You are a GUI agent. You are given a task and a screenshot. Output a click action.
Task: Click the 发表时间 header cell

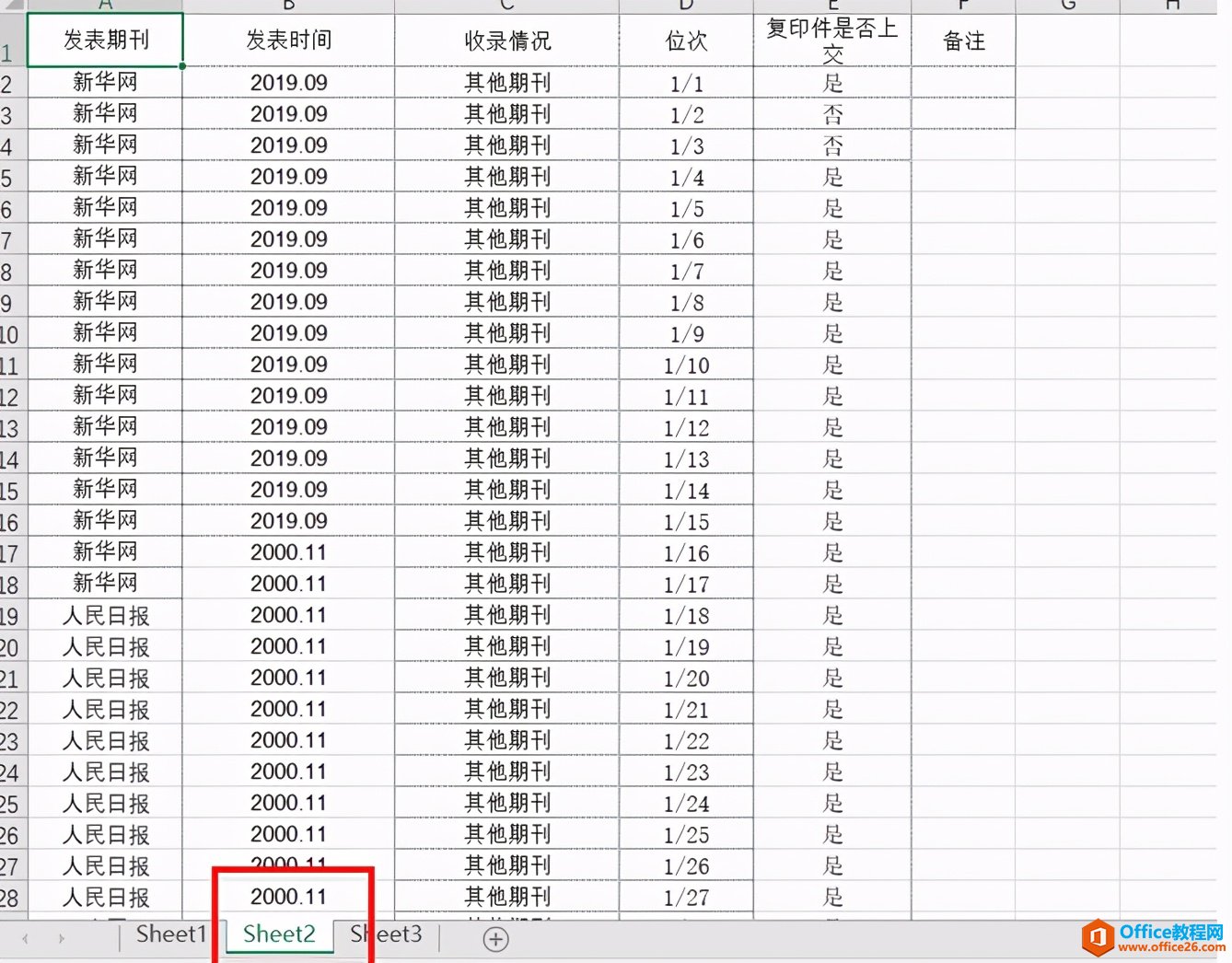pos(288,41)
